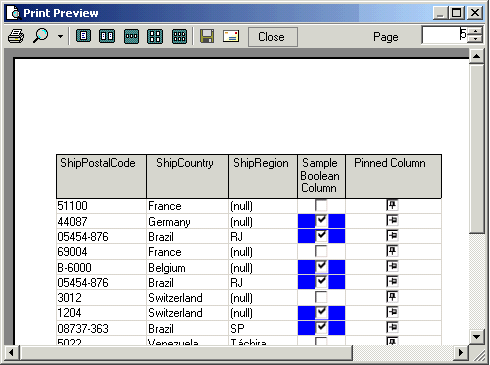Toggle checkbox in the 51100 France row

pos(321,205)
